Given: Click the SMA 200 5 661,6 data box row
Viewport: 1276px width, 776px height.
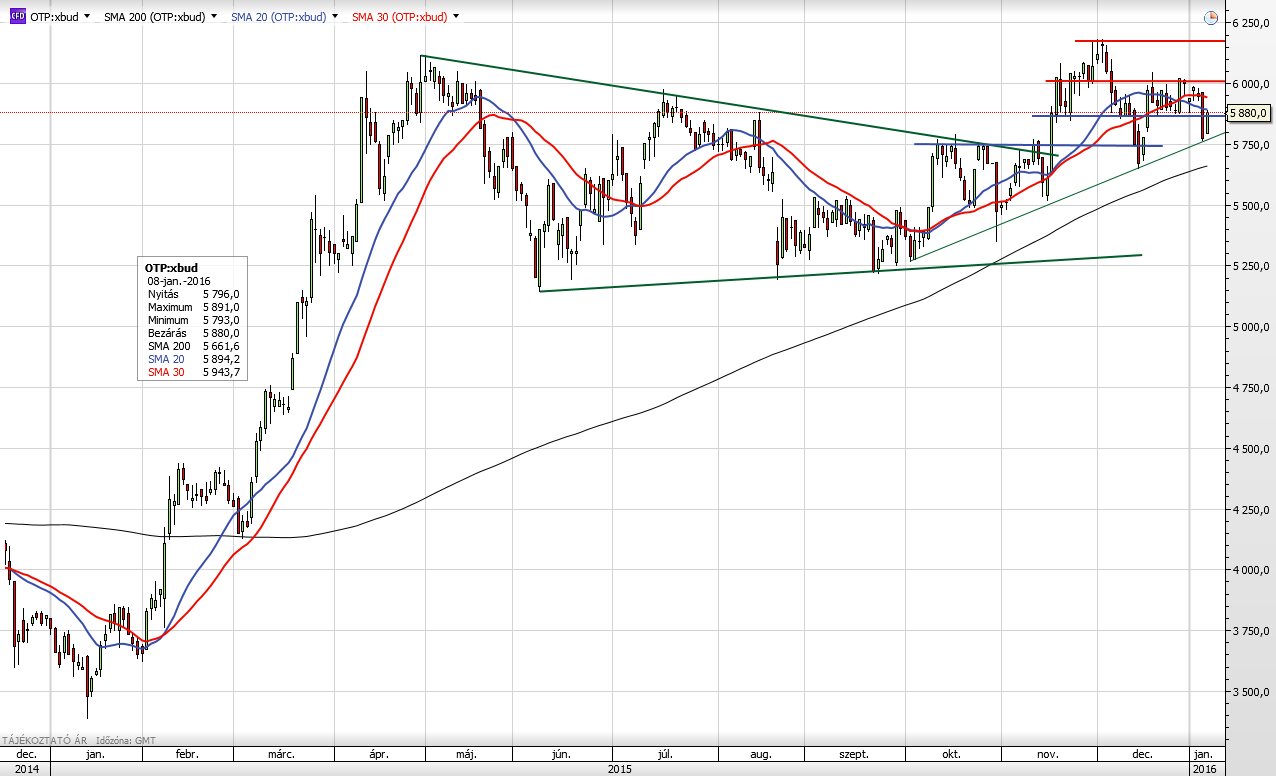Looking at the screenshot, I should tap(192, 346).
